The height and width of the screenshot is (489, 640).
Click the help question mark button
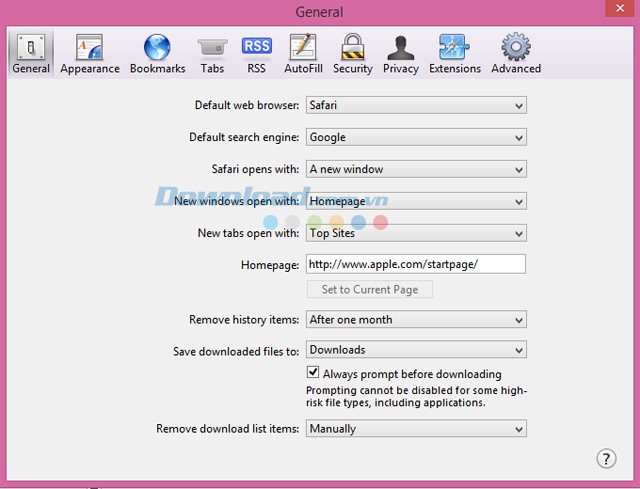point(606,458)
